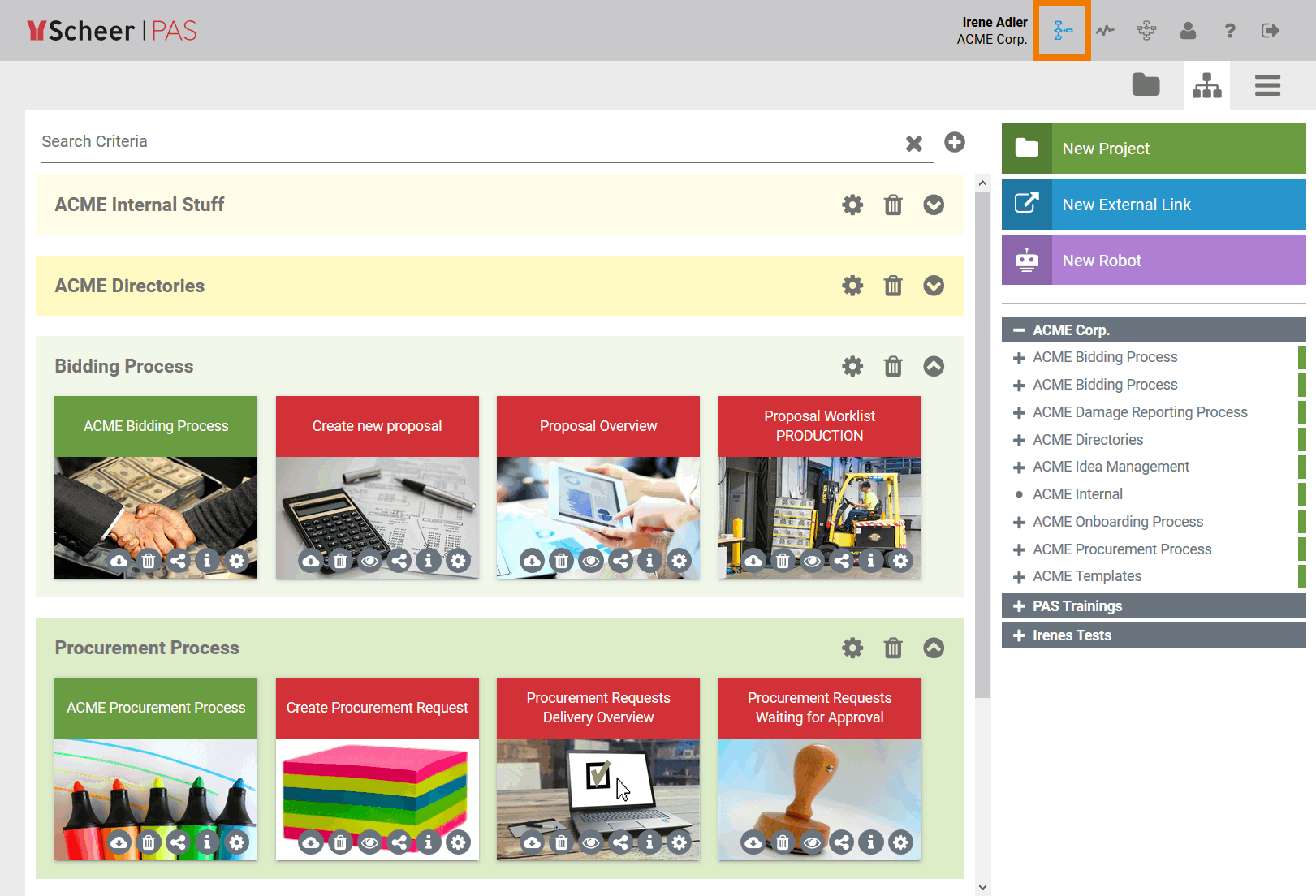Screen dimensions: 1316x896
Task: Expand the ACME Directories group
Action: pyautogui.click(x=934, y=286)
